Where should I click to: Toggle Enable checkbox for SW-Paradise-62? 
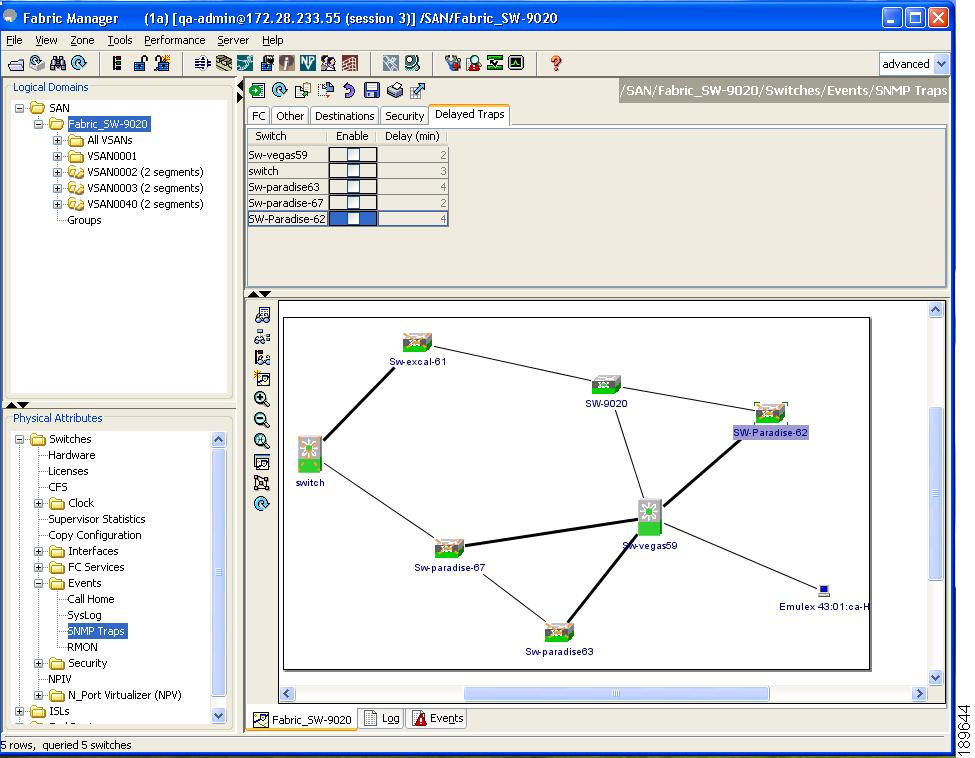point(353,219)
